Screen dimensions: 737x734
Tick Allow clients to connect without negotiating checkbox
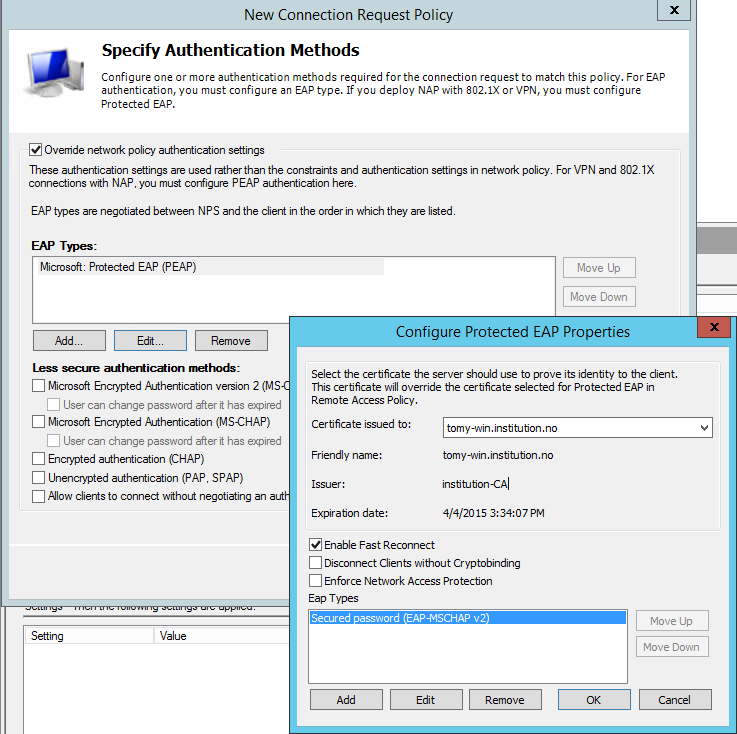pos(39,496)
